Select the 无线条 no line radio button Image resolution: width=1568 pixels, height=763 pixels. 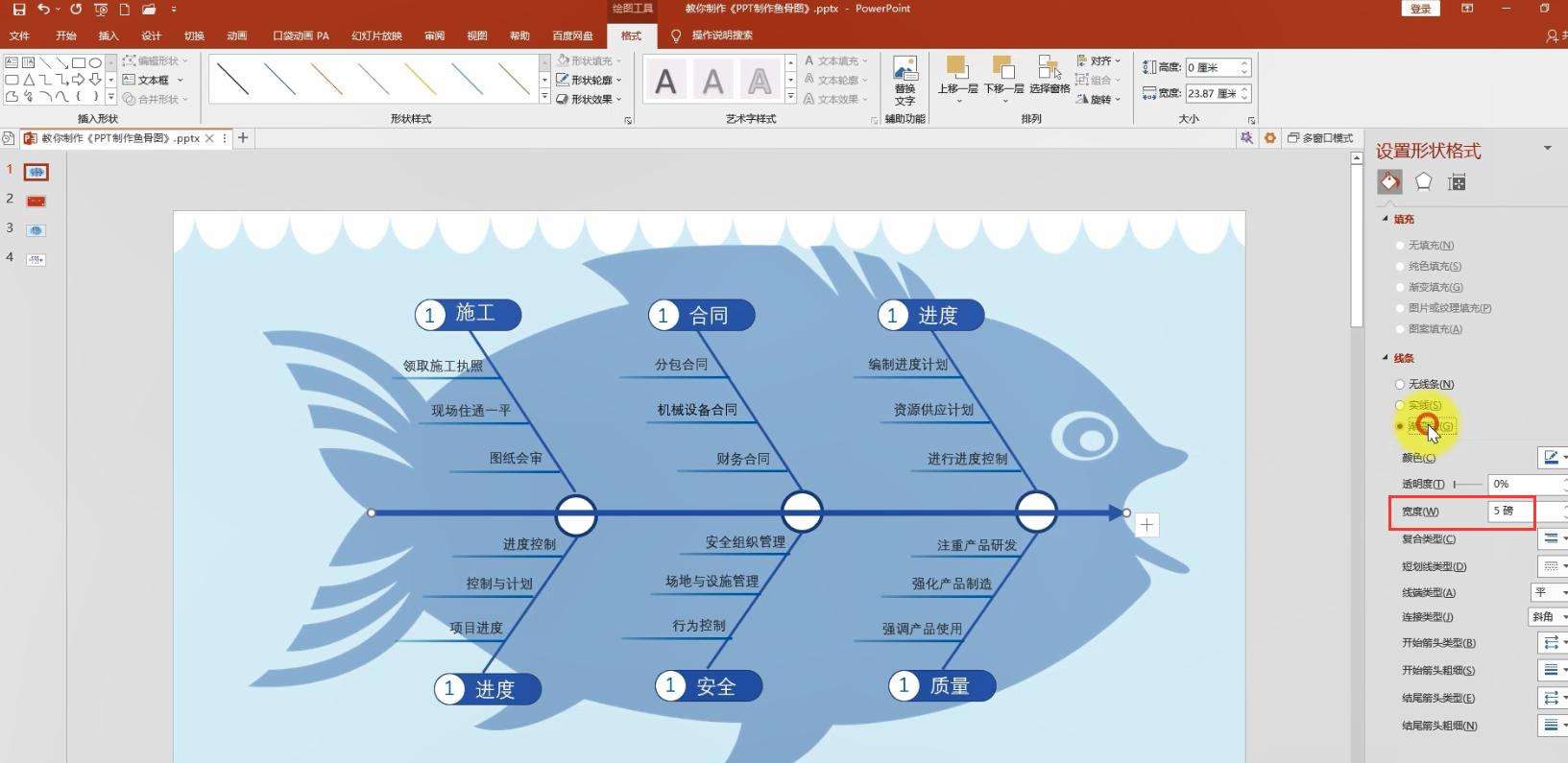point(1400,385)
